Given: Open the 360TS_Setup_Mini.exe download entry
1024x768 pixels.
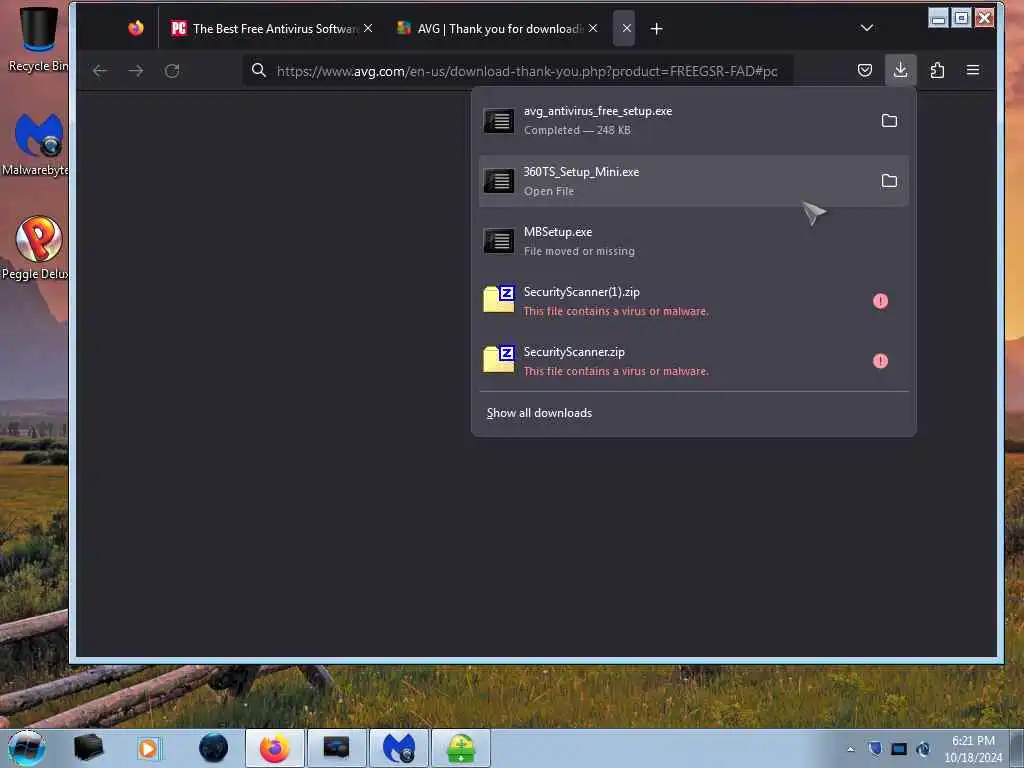Looking at the screenshot, I should pyautogui.click(x=694, y=181).
